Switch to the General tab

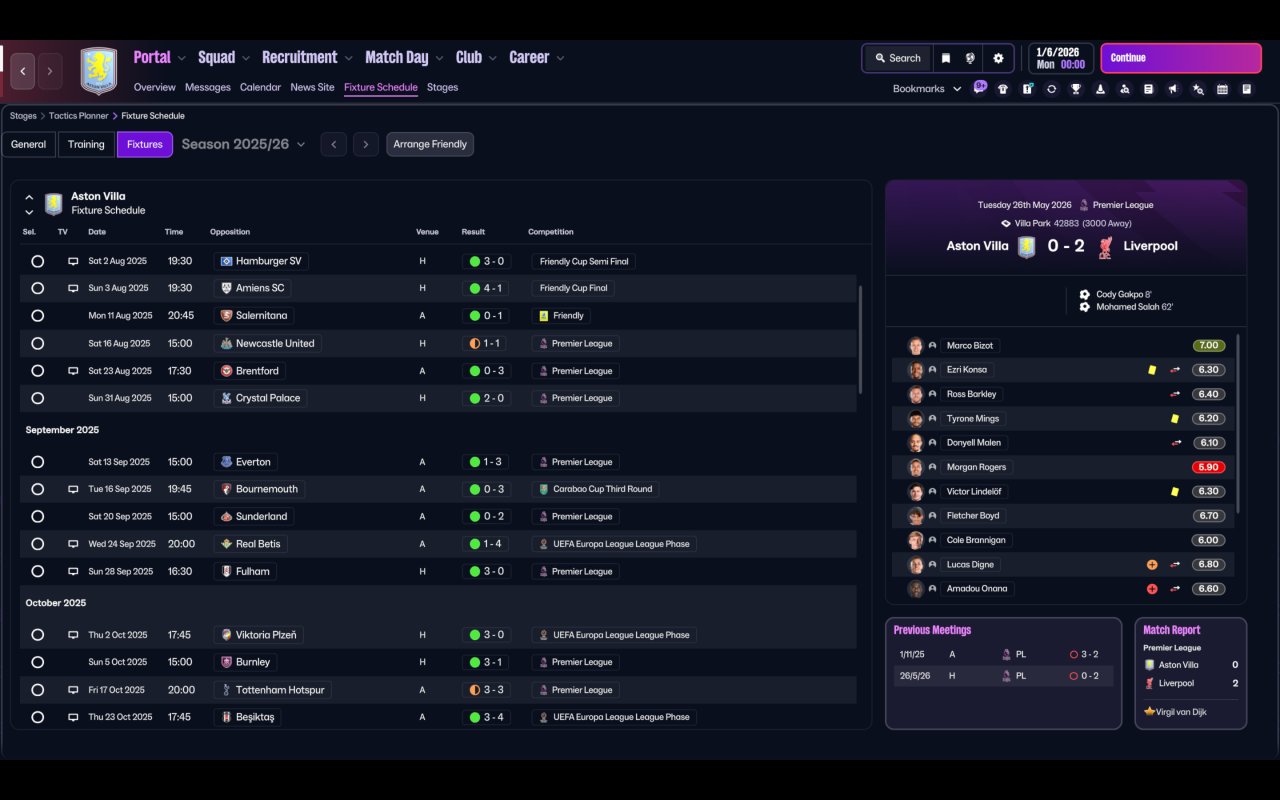[28, 144]
